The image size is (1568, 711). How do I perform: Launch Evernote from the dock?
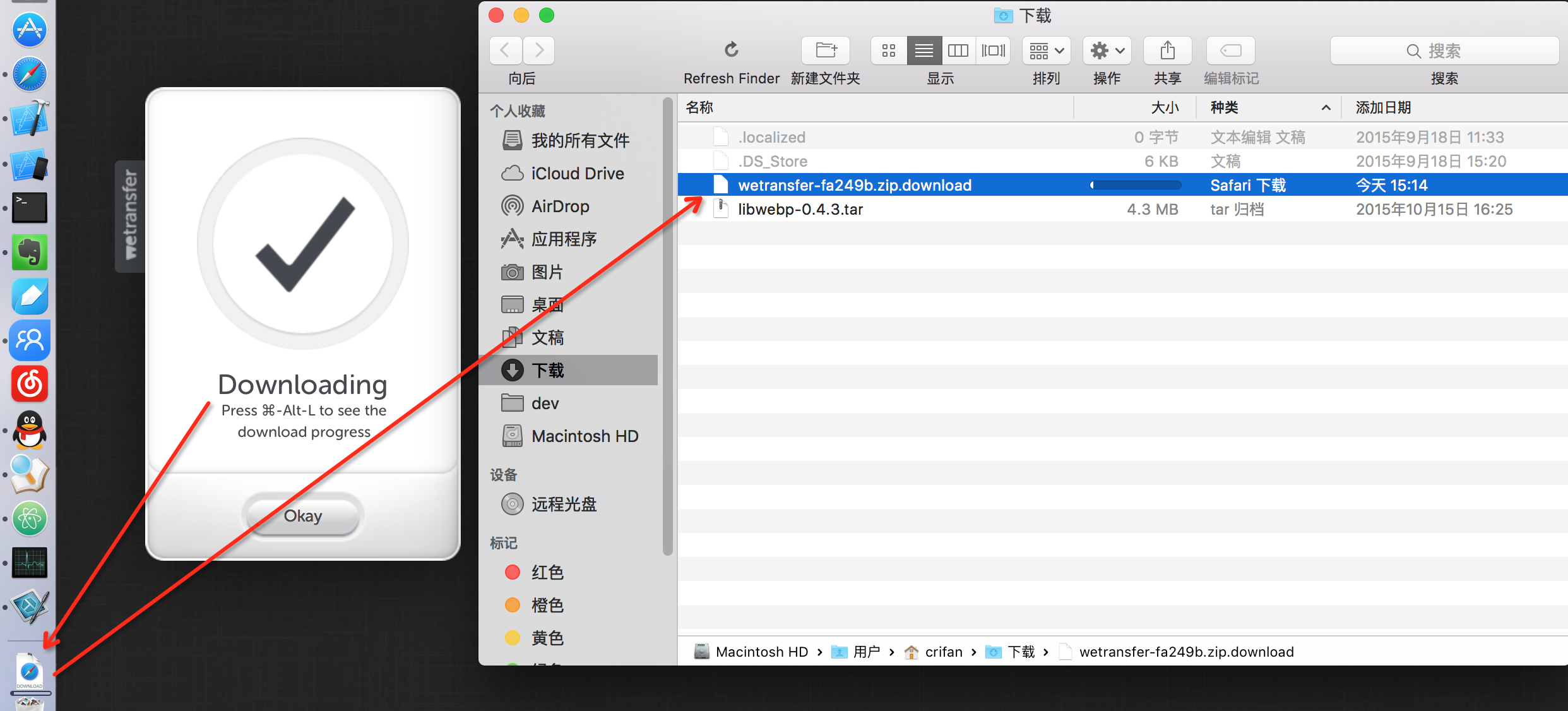tap(30, 253)
